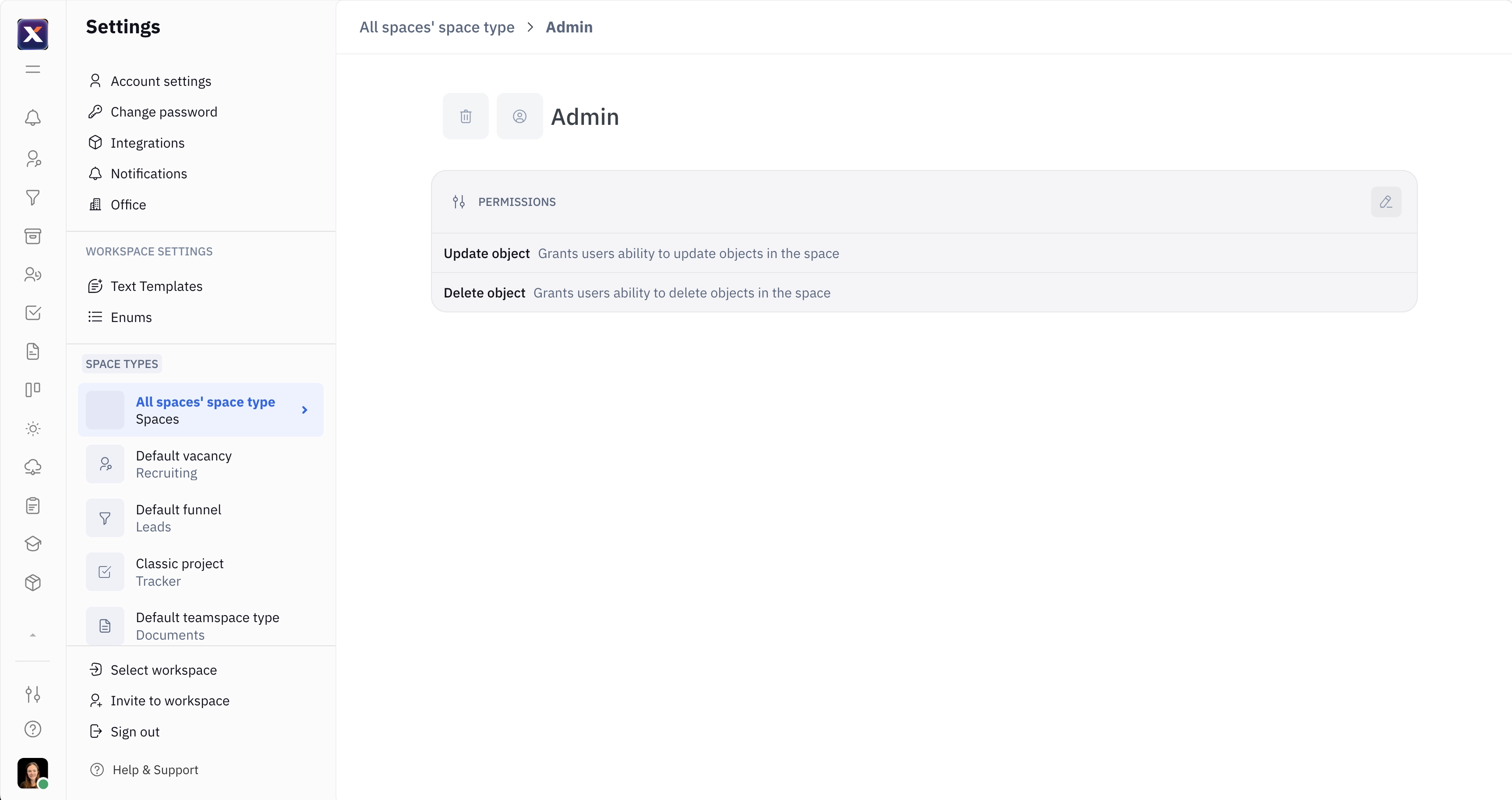
Task: Open Enums workspace settings
Action: click(x=131, y=317)
